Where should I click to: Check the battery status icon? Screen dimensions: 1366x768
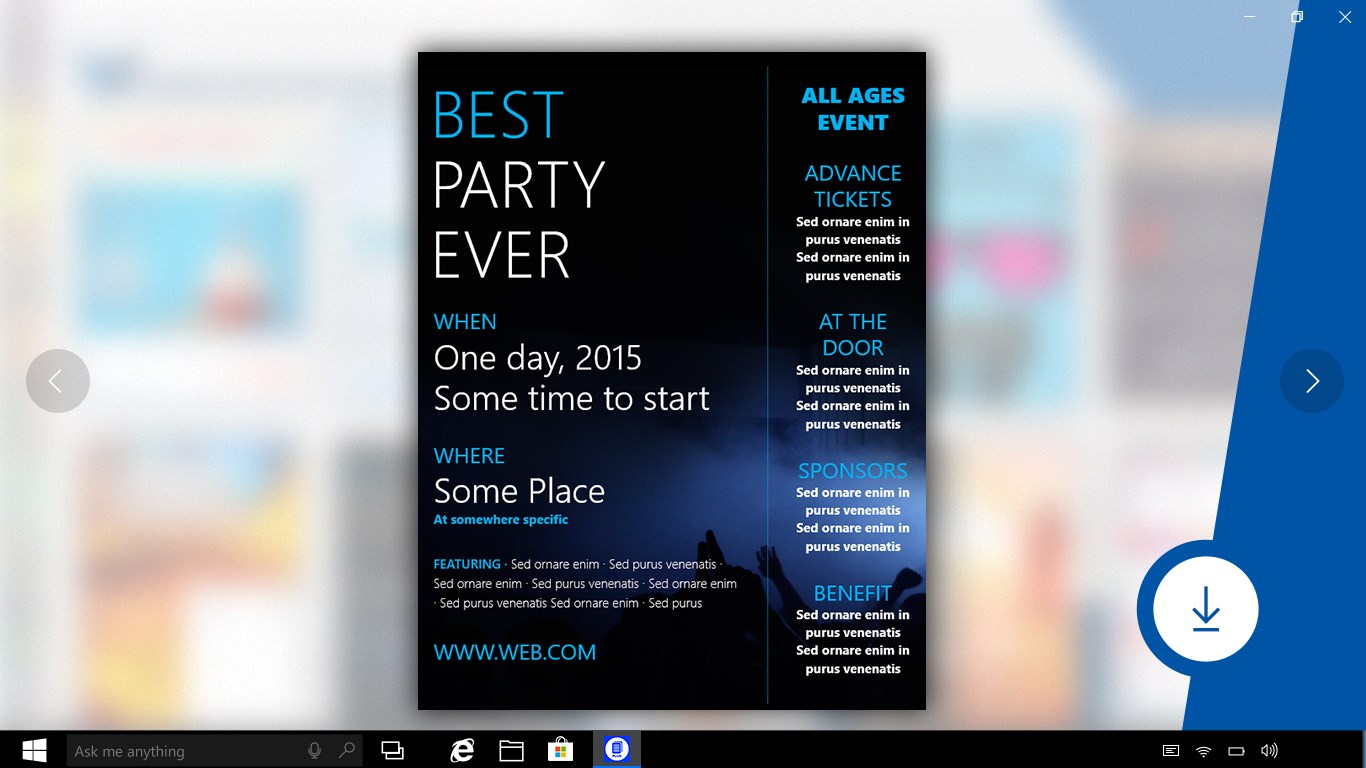[1236, 751]
